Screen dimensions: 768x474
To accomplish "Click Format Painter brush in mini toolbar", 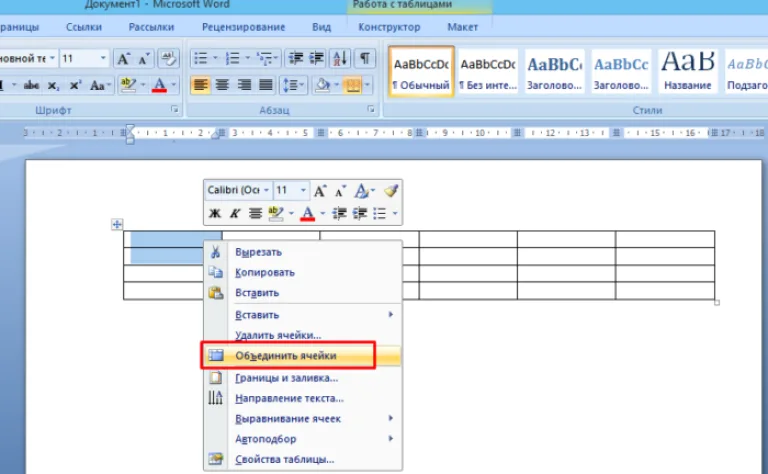I will [391, 191].
